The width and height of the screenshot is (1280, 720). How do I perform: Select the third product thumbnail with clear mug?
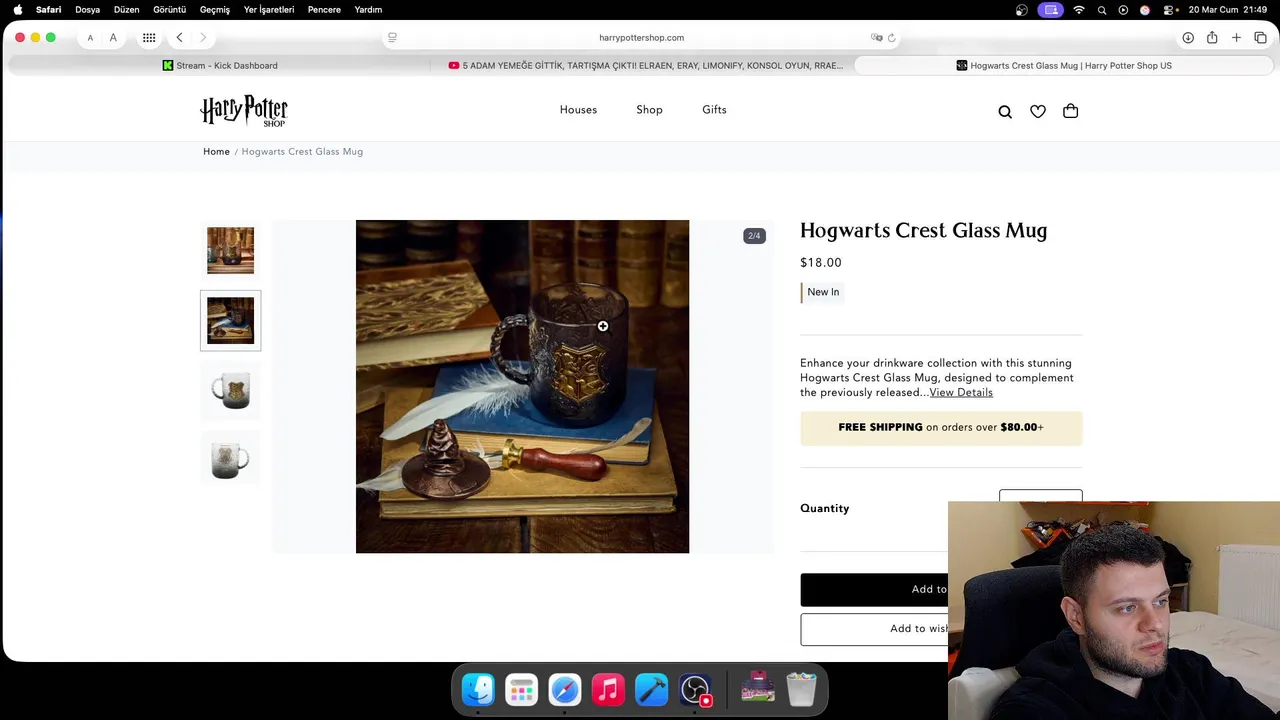click(x=231, y=390)
